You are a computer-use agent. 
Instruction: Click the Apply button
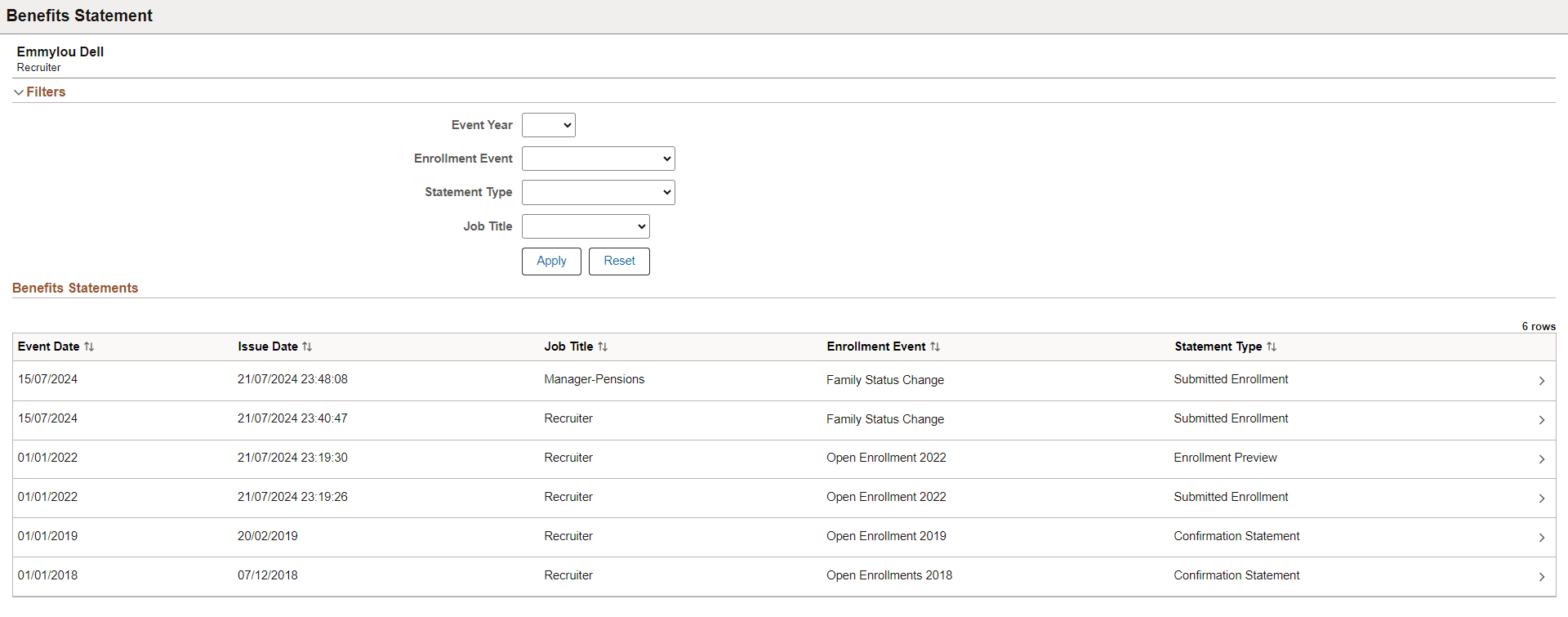click(x=551, y=262)
